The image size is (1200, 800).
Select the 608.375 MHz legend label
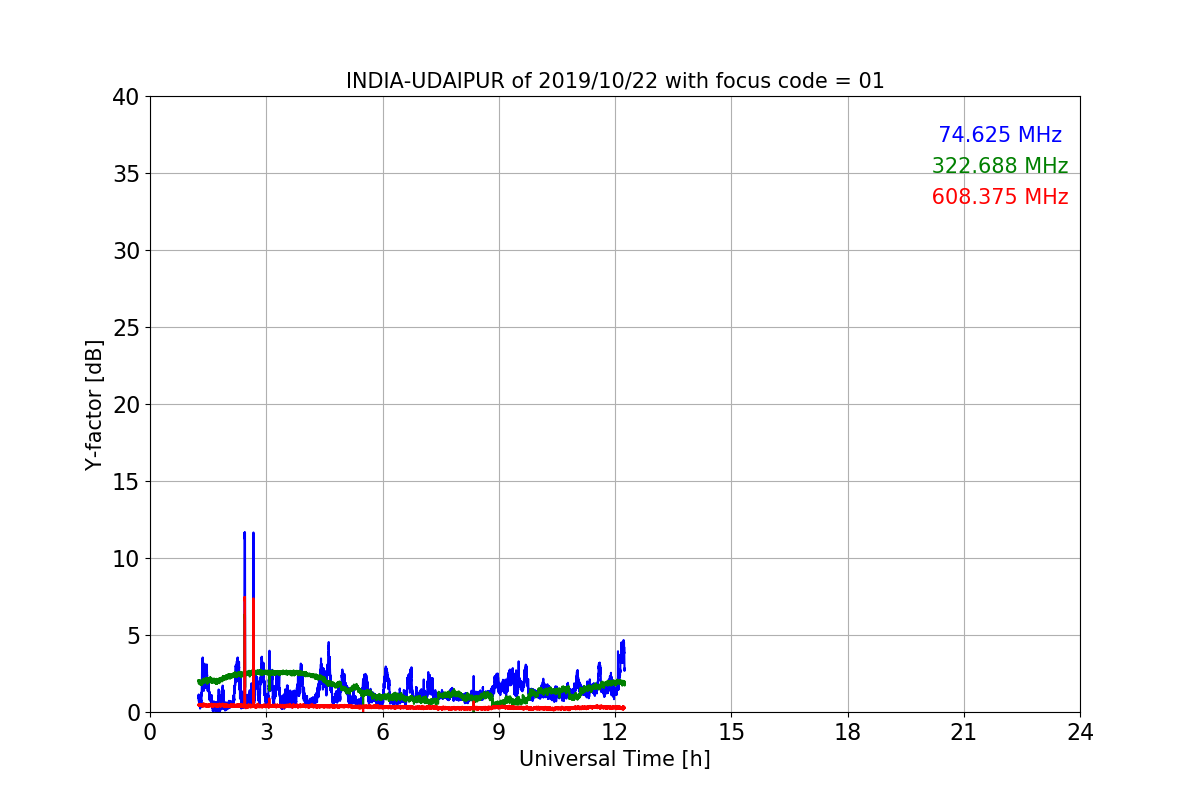click(x=1000, y=197)
